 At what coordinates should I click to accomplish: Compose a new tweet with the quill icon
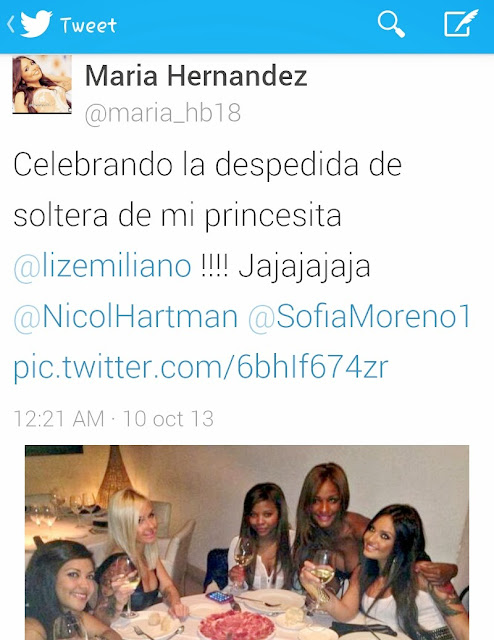tap(461, 23)
